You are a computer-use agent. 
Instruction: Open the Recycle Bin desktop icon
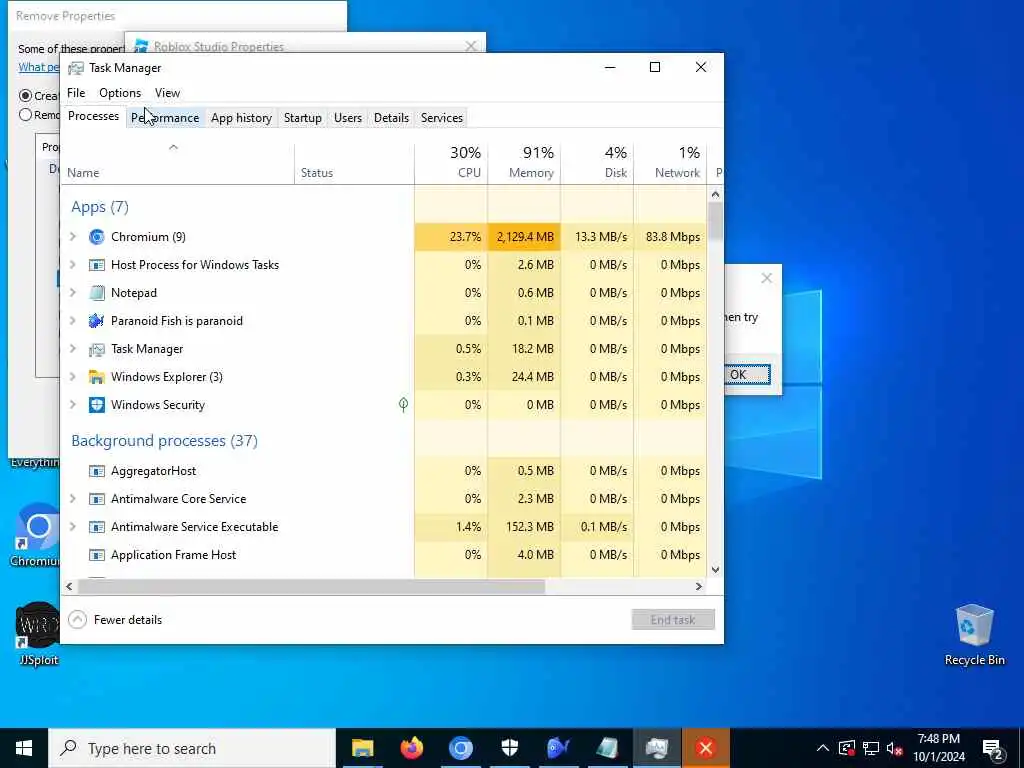point(974,635)
